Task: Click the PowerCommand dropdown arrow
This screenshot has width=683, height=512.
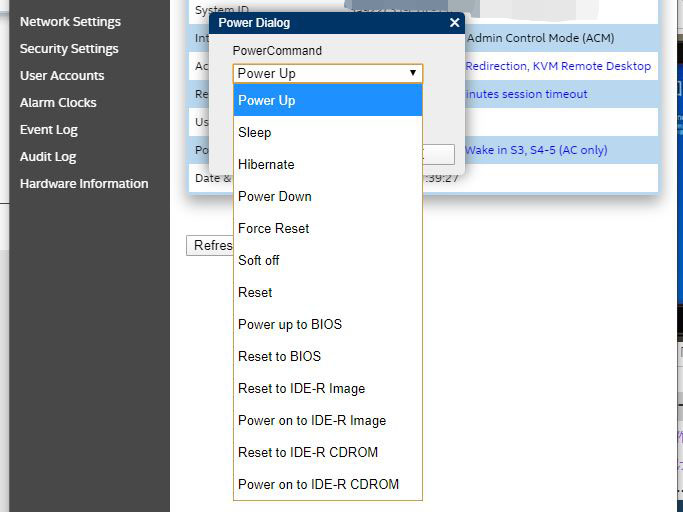Action: click(413, 73)
